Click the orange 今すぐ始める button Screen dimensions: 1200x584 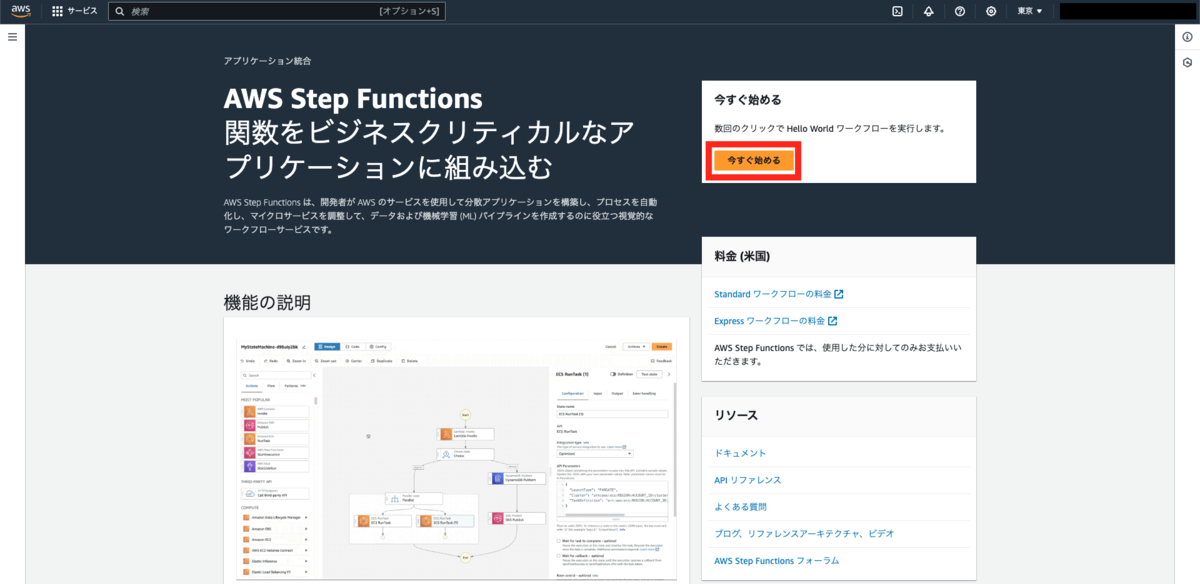(x=754, y=160)
